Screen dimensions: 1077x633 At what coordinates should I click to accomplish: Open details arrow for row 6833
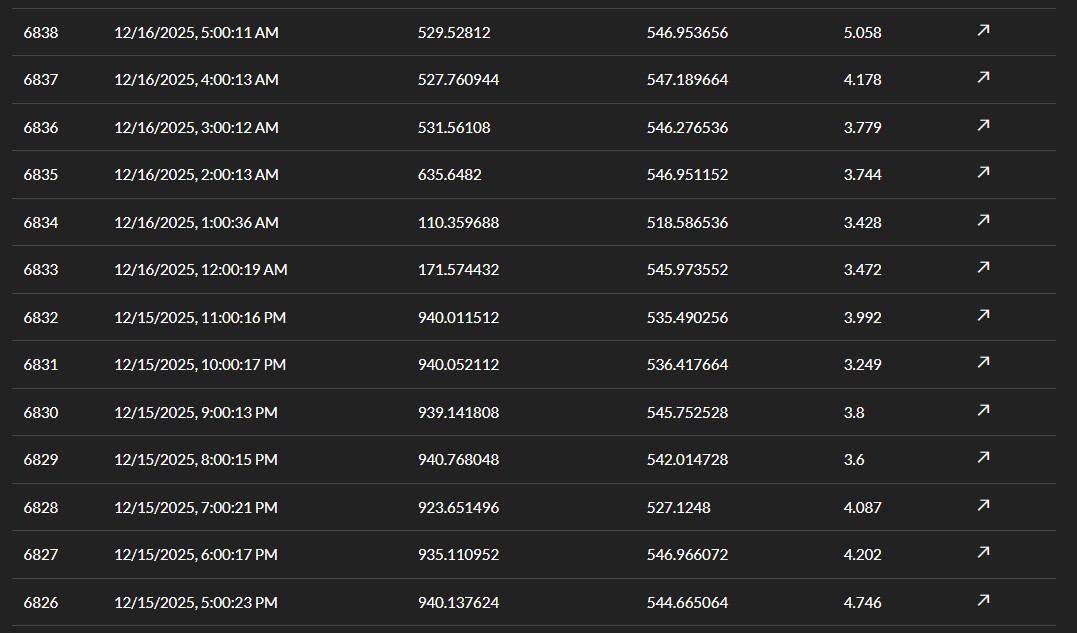tap(983, 268)
